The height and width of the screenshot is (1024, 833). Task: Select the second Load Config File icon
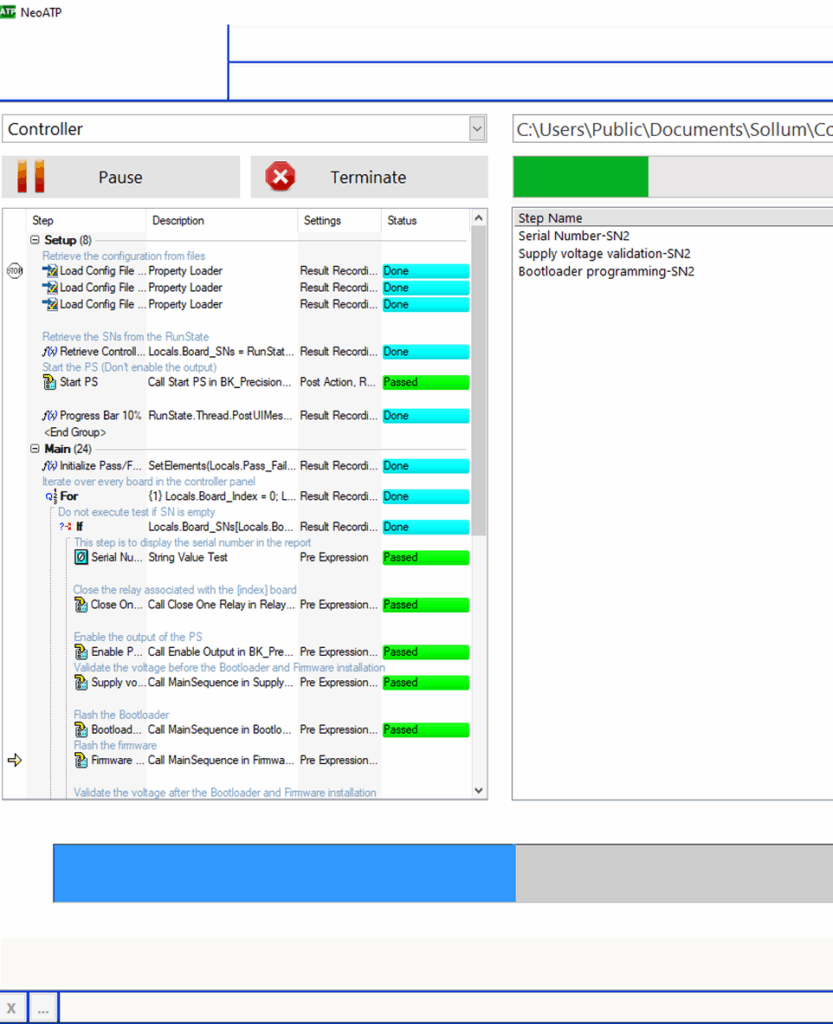pos(50,287)
